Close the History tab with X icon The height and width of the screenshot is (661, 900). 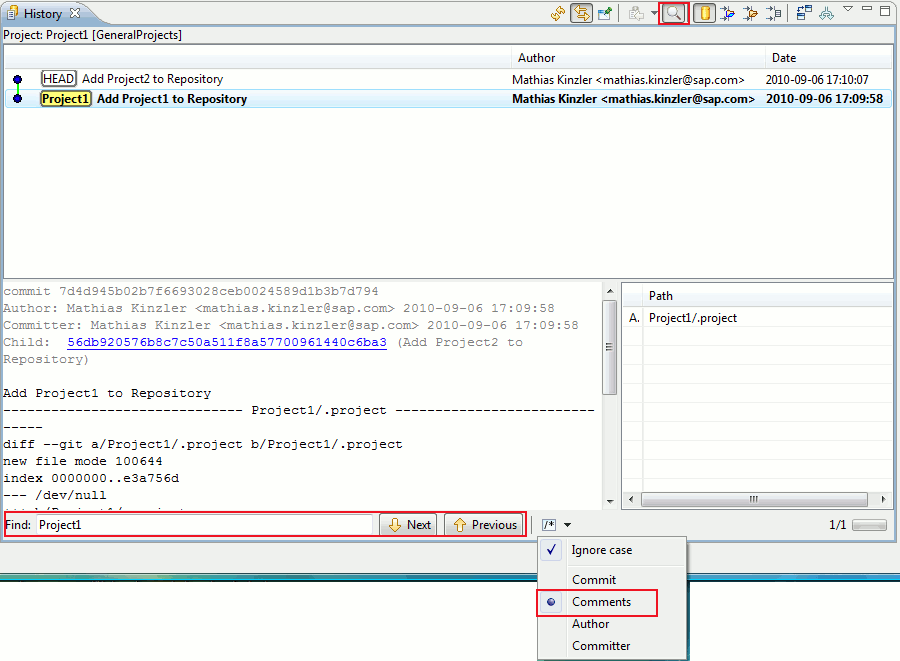[75, 13]
